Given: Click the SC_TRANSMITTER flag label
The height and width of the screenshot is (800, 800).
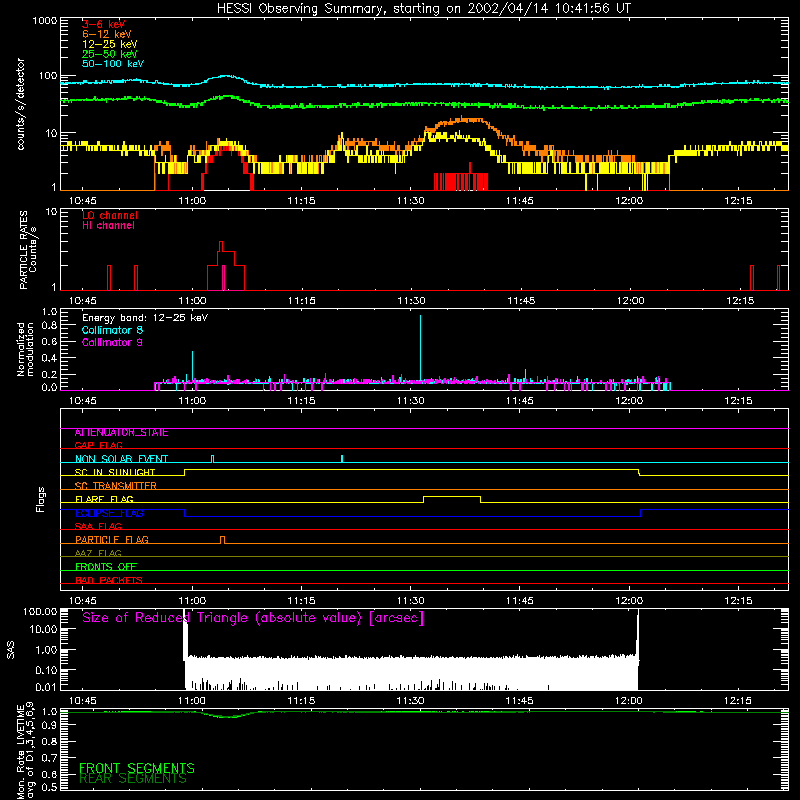Looking at the screenshot, I should [x=116, y=486].
